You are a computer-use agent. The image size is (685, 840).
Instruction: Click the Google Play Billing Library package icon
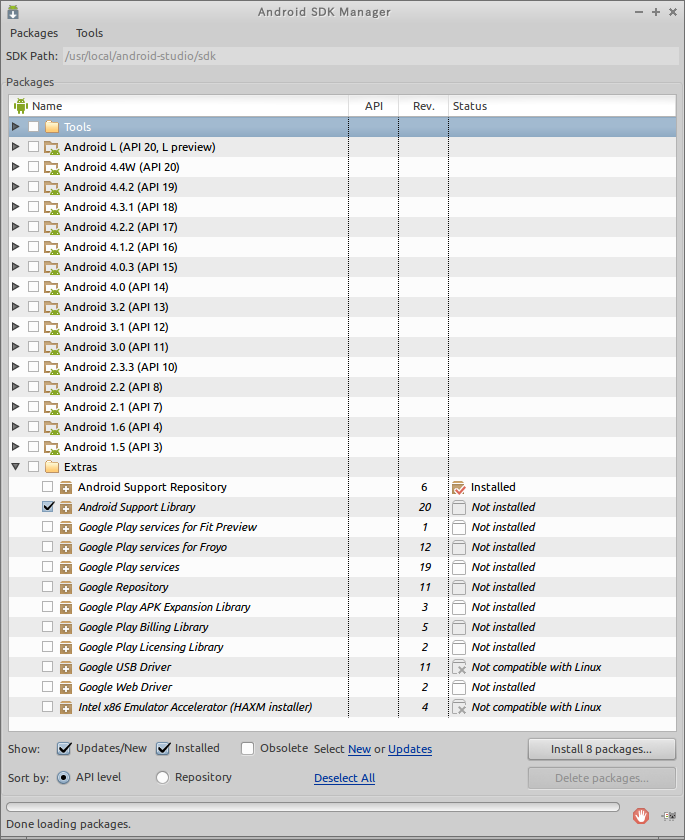66,627
